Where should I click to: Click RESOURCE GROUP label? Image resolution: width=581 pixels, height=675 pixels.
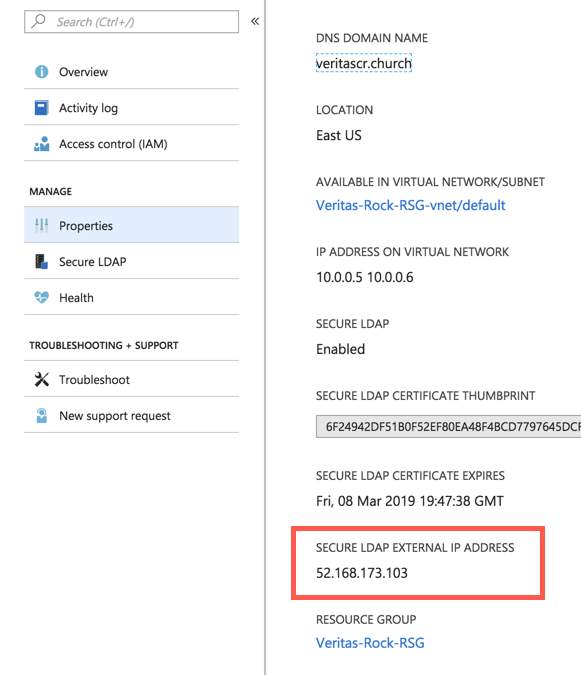366,619
